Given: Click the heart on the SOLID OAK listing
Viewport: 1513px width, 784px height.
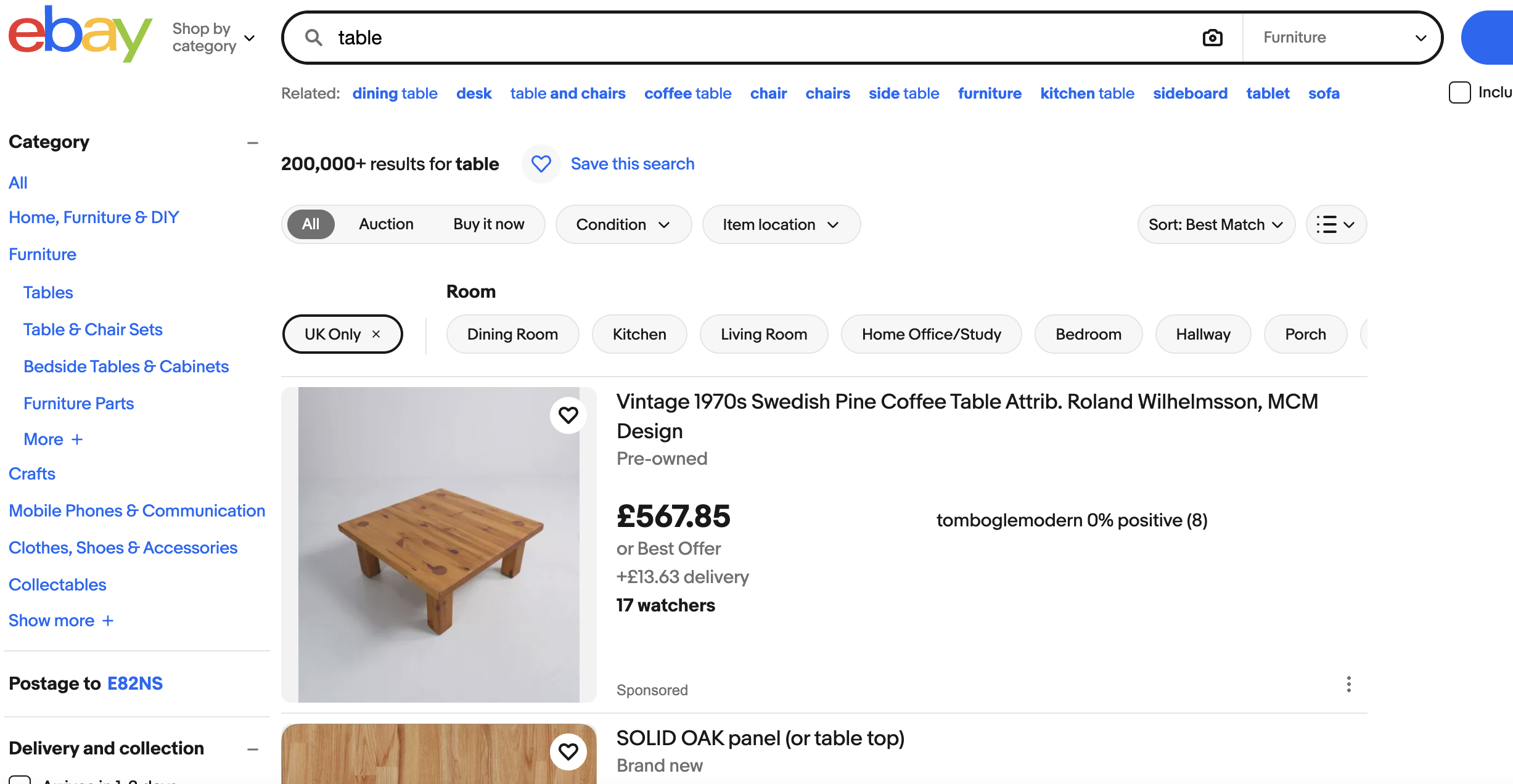Looking at the screenshot, I should pyautogui.click(x=568, y=751).
